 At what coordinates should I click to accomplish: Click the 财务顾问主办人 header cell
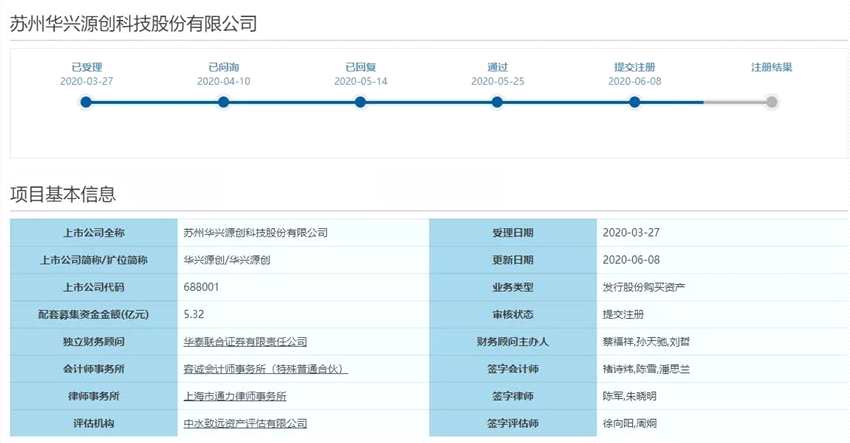click(513, 342)
